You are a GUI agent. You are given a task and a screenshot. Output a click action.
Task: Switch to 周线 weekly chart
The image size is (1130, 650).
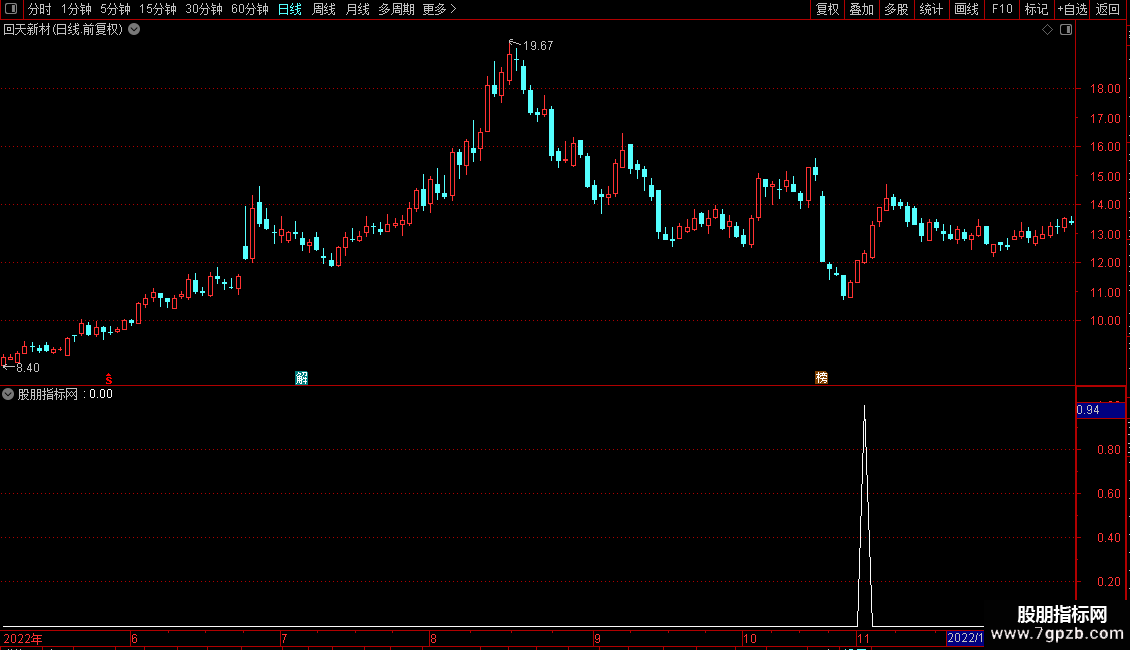324,9
